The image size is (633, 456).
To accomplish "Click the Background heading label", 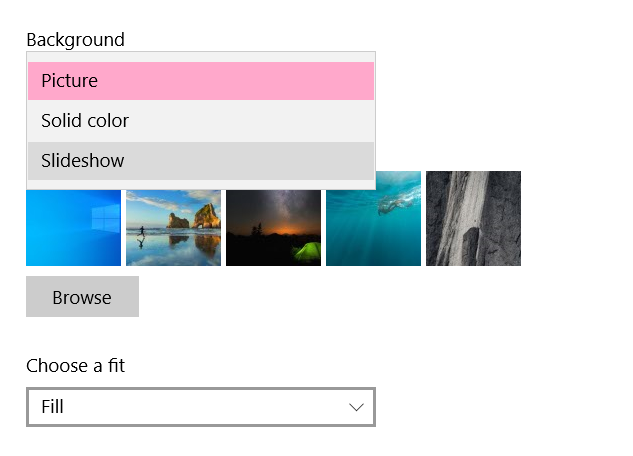I will tap(75, 40).
